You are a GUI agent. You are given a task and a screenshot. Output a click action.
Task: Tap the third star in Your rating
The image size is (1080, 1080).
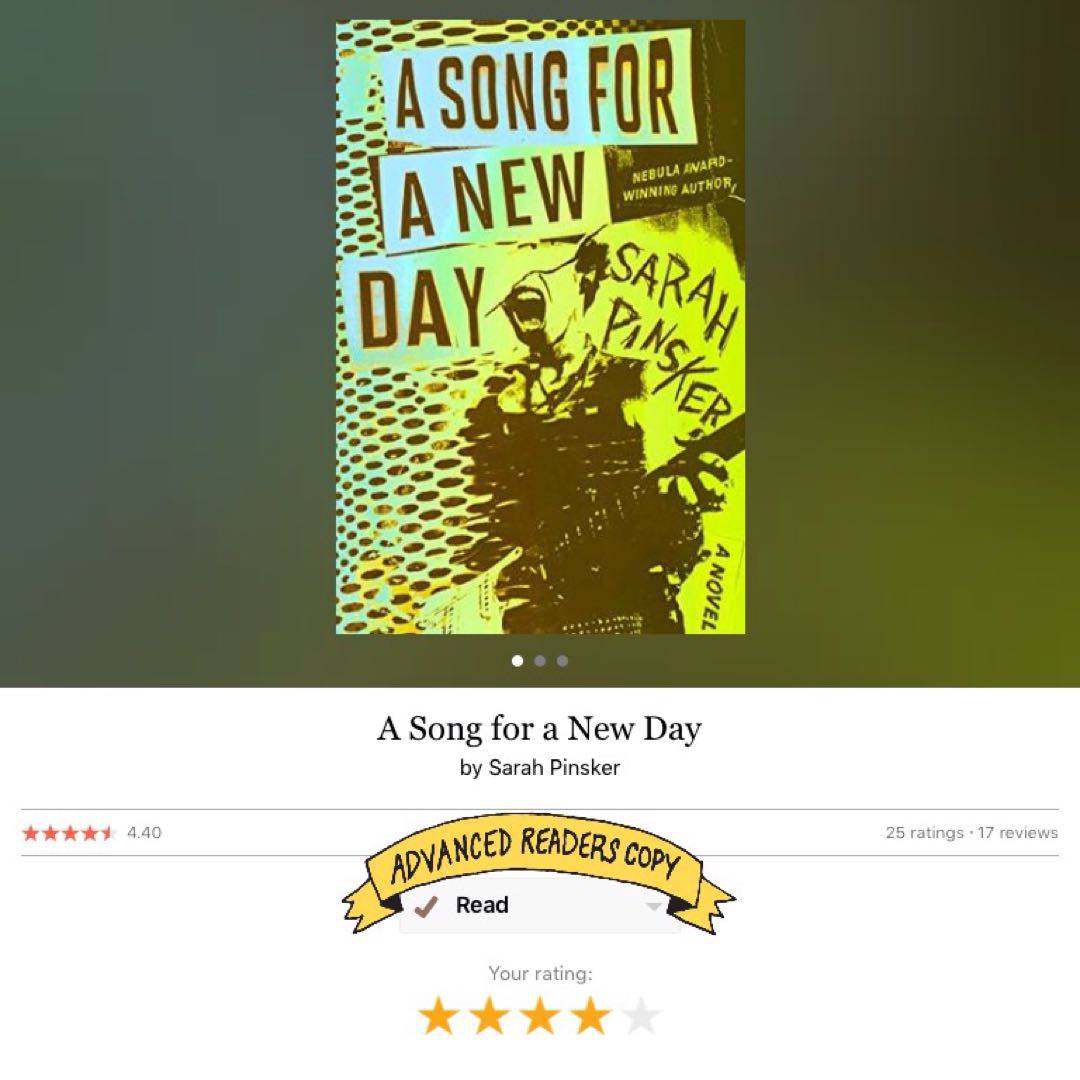(541, 1016)
